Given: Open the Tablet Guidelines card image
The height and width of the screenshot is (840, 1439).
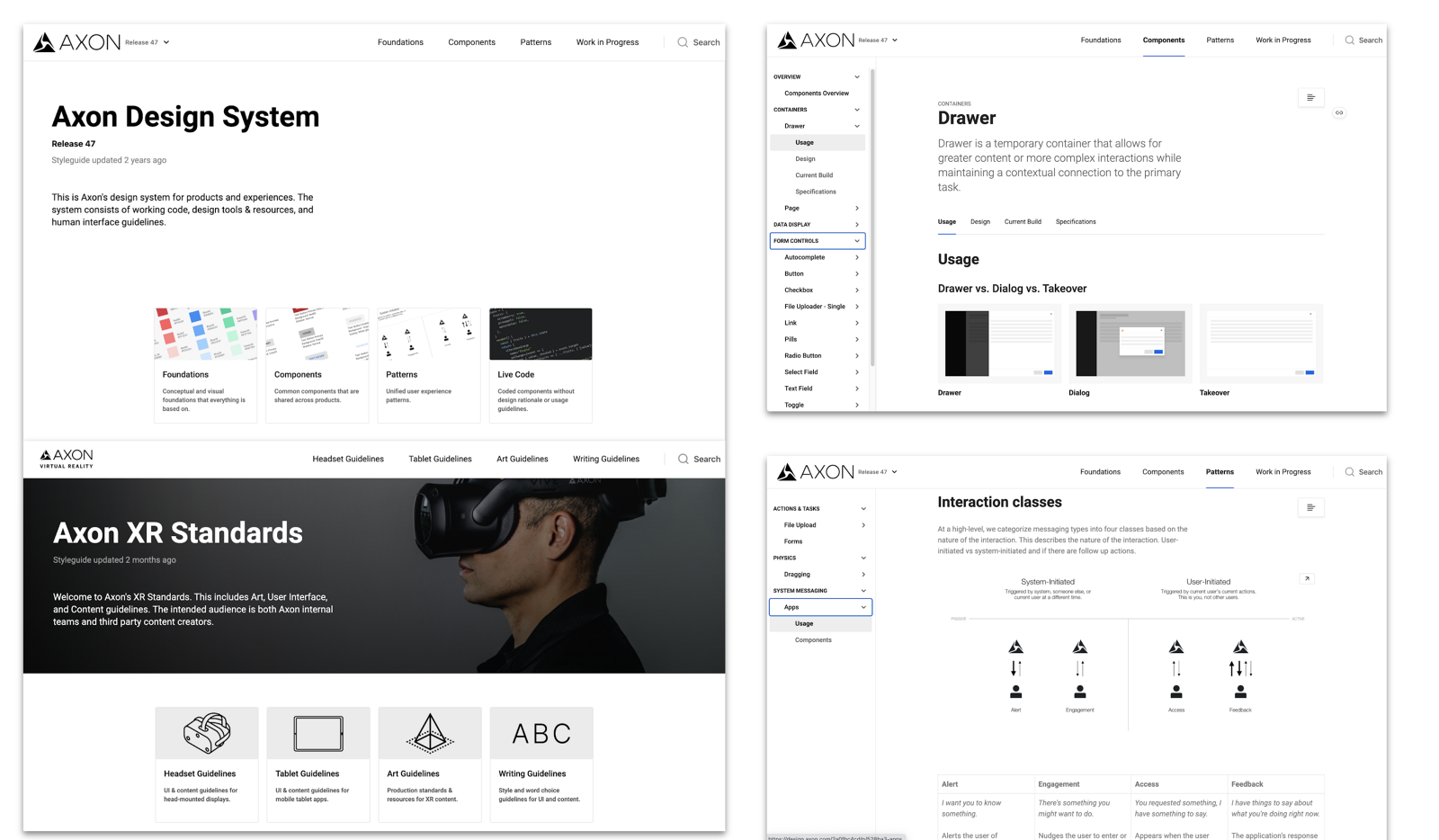Looking at the screenshot, I should (x=318, y=733).
